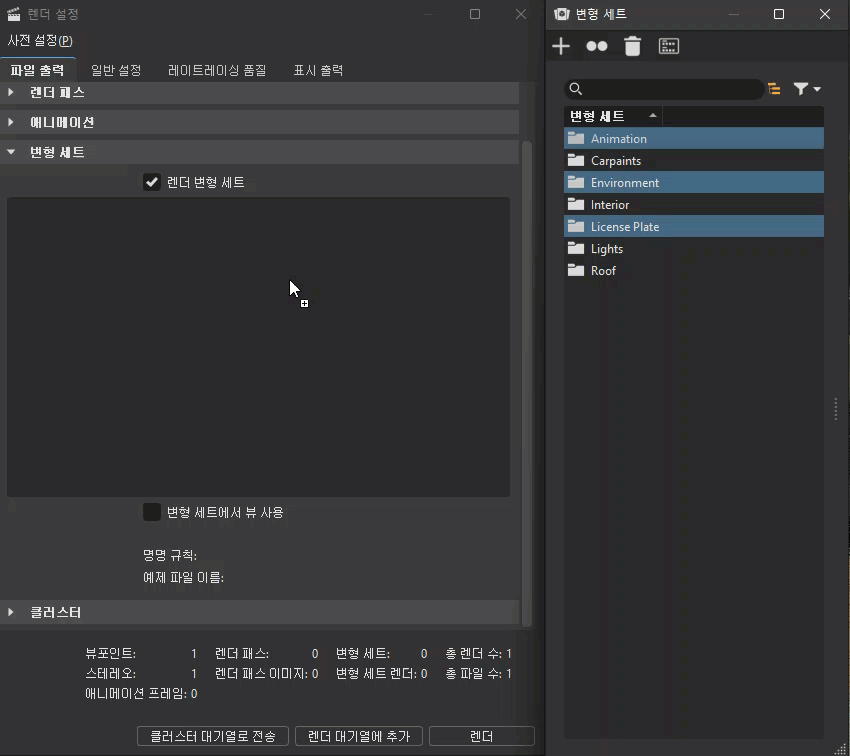Switch to the 일반 설정 tab
The width and height of the screenshot is (850, 756).
(115, 70)
